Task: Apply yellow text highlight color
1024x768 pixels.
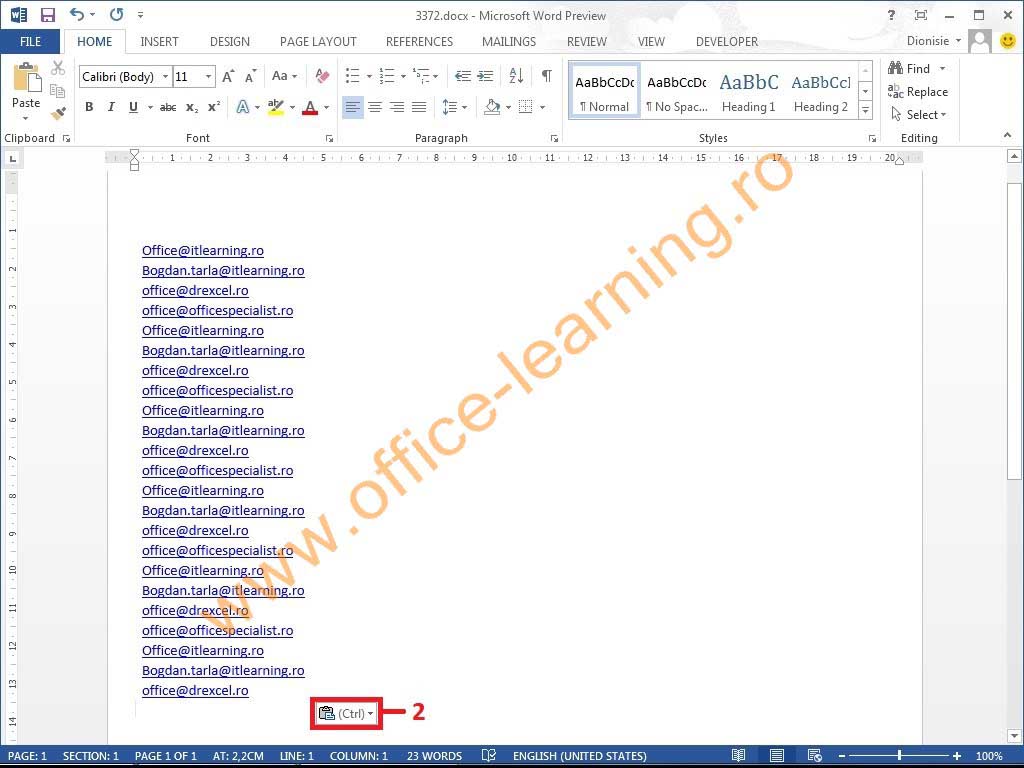Action: click(276, 107)
